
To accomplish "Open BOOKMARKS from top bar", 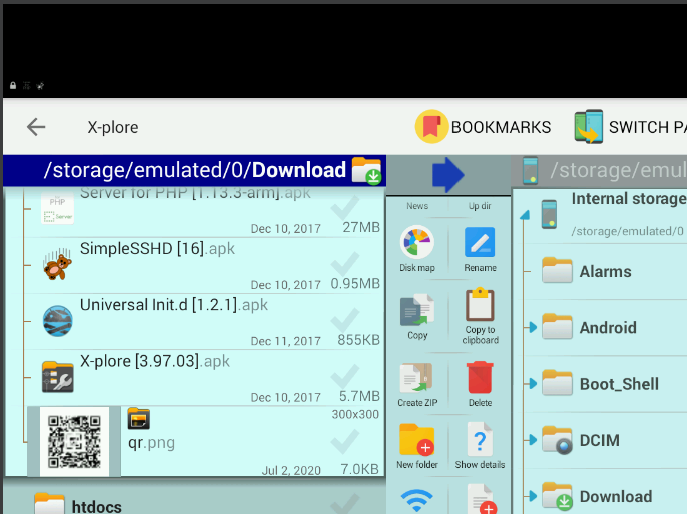I will (x=484, y=127).
